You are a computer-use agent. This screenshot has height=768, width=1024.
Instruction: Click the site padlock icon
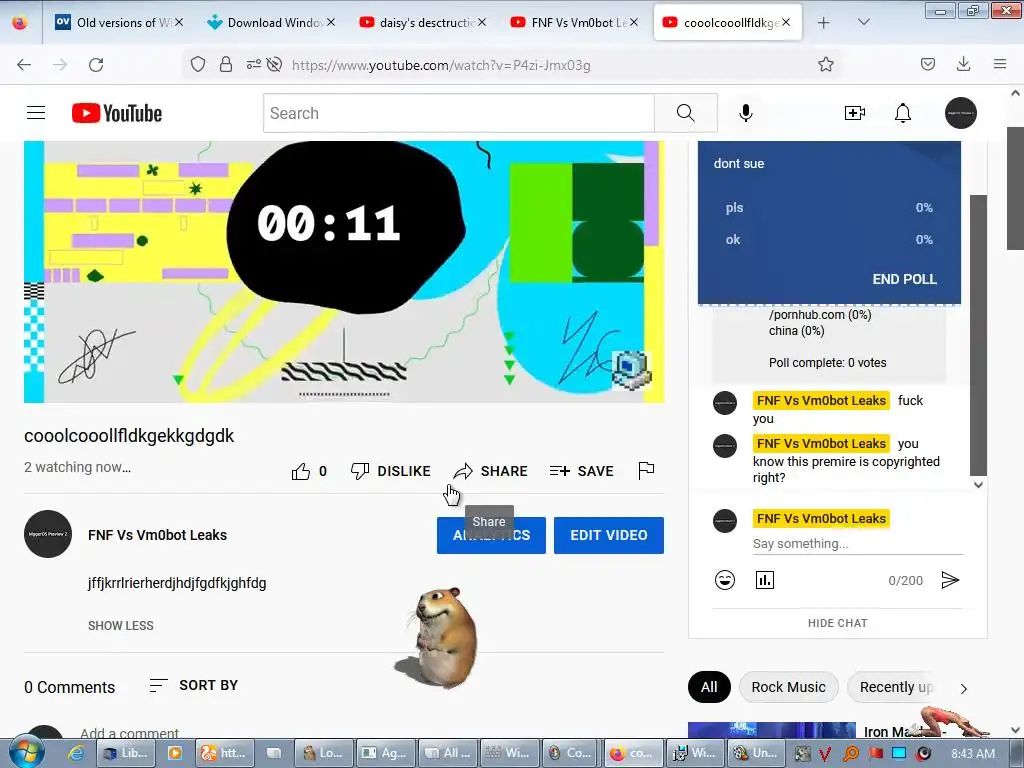click(226, 65)
